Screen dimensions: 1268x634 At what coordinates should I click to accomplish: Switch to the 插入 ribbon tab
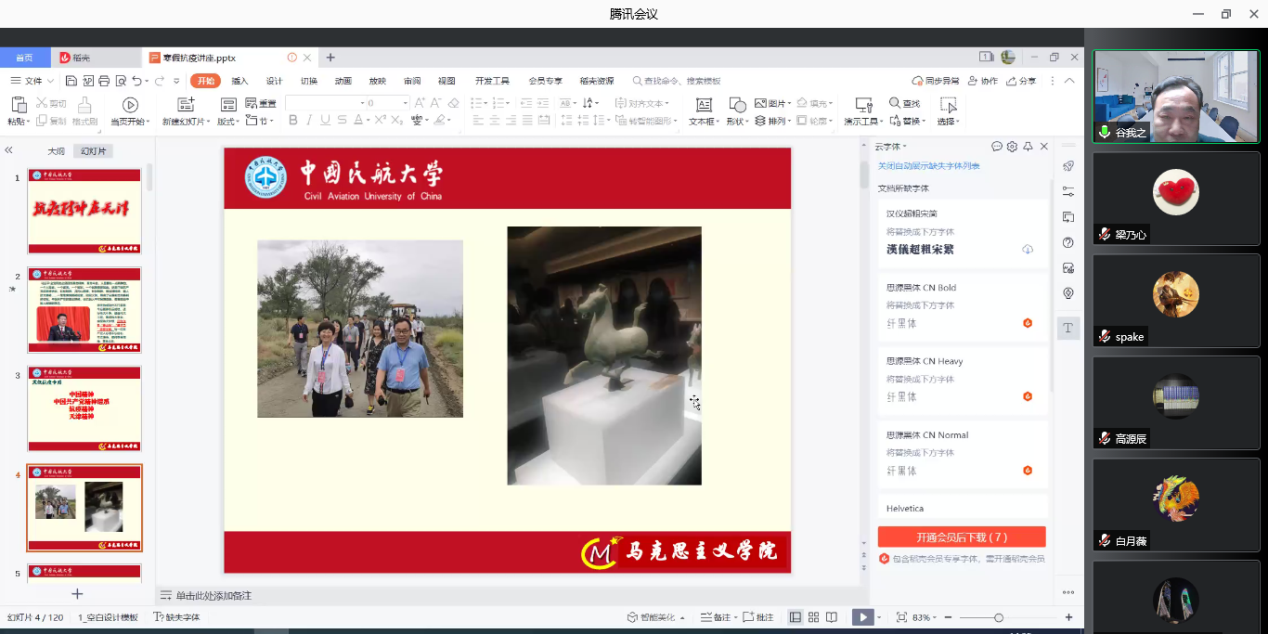[240, 81]
